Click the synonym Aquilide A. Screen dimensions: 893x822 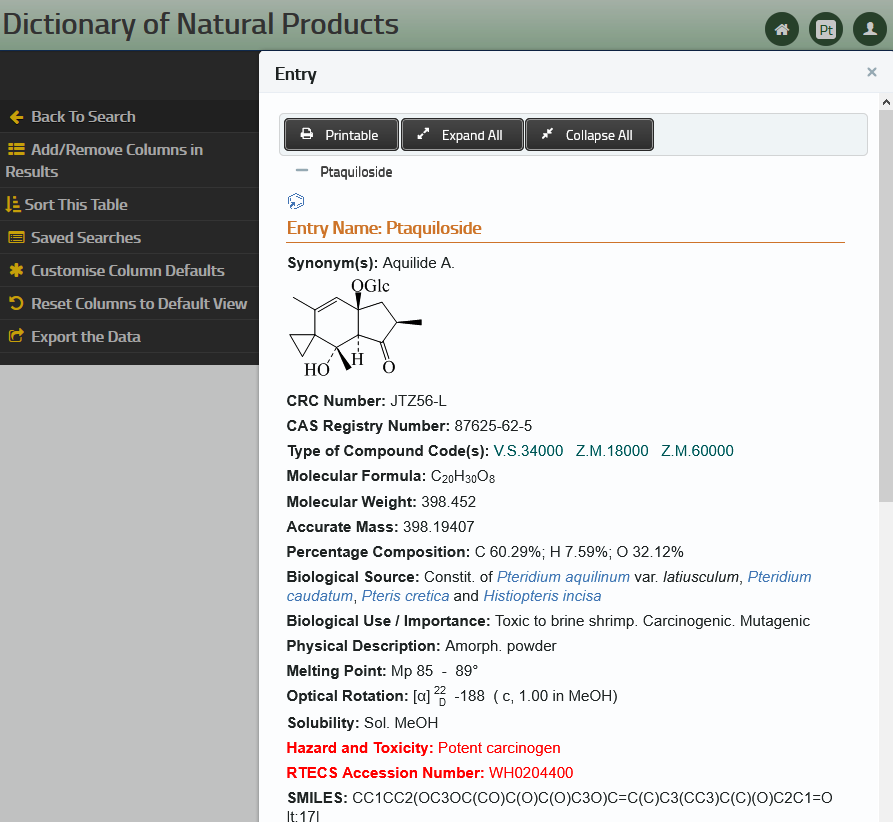[418, 263]
